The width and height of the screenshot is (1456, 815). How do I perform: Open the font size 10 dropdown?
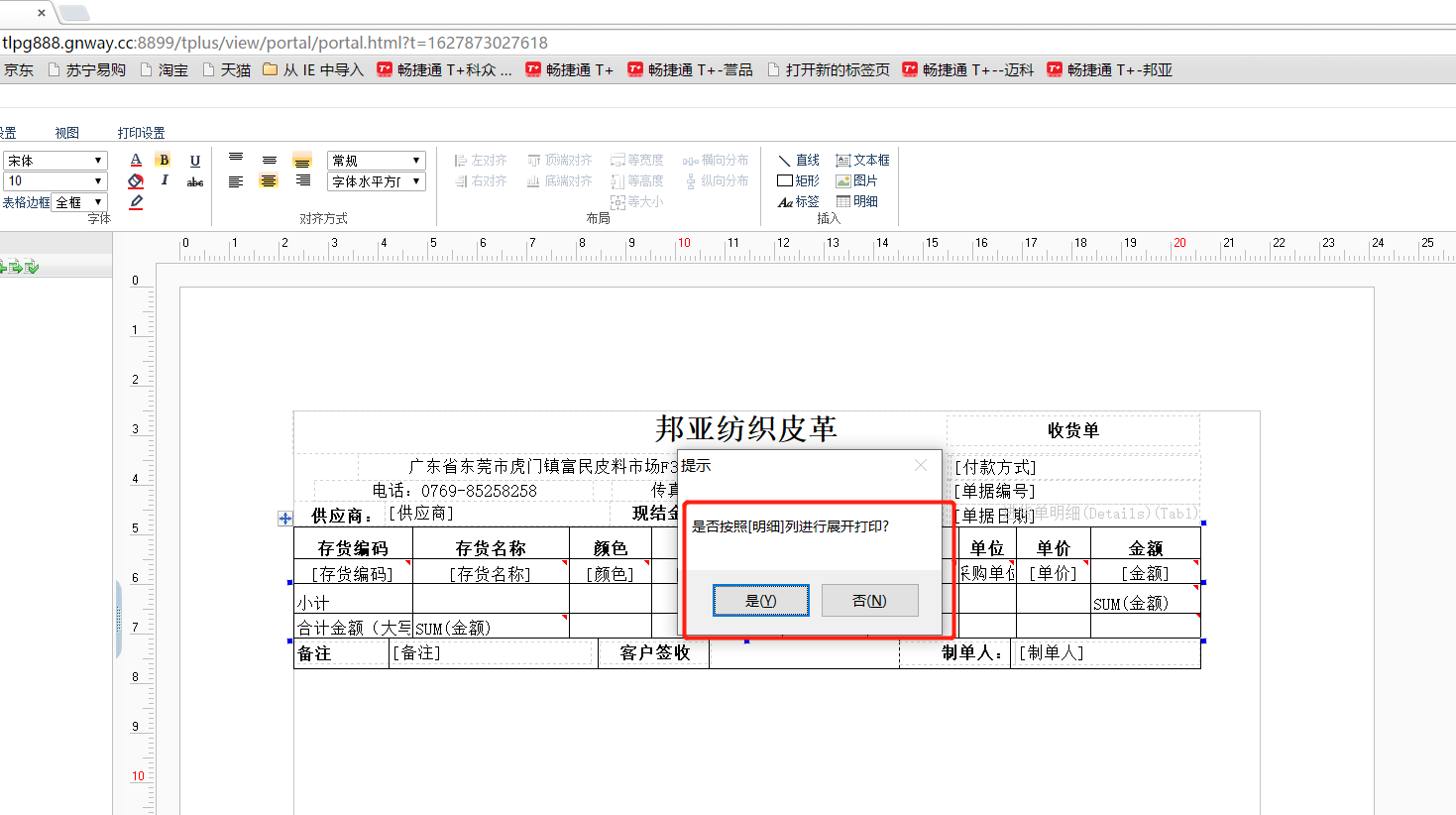tap(55, 181)
